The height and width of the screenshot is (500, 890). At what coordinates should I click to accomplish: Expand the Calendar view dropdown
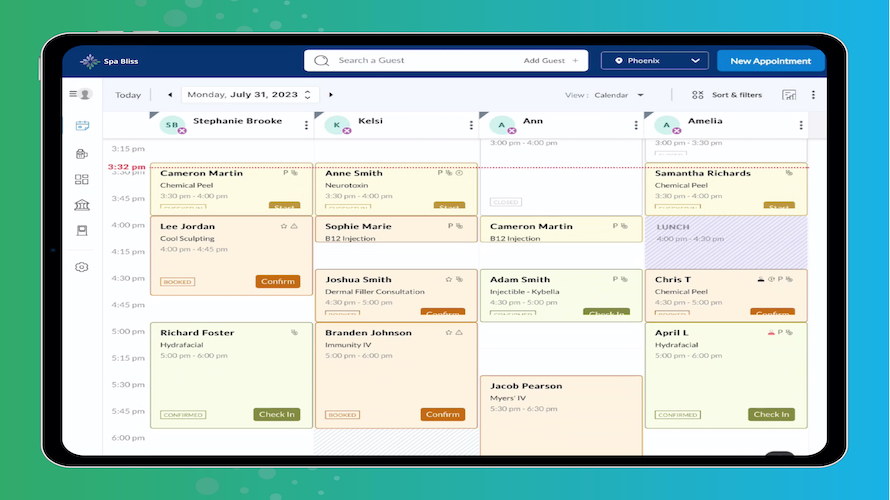pyautogui.click(x=619, y=95)
